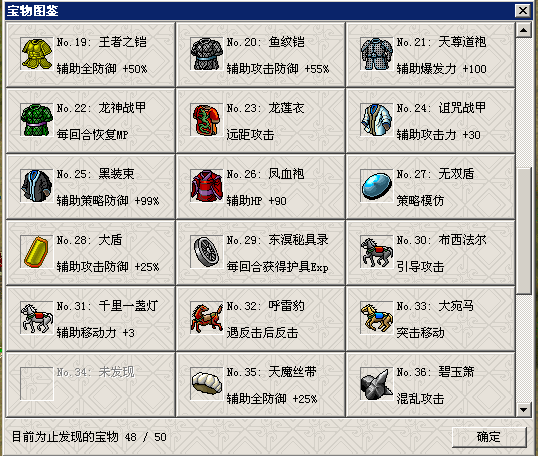Close the 宝物图鉴 window
This screenshot has height=456, width=538.
click(x=523, y=11)
